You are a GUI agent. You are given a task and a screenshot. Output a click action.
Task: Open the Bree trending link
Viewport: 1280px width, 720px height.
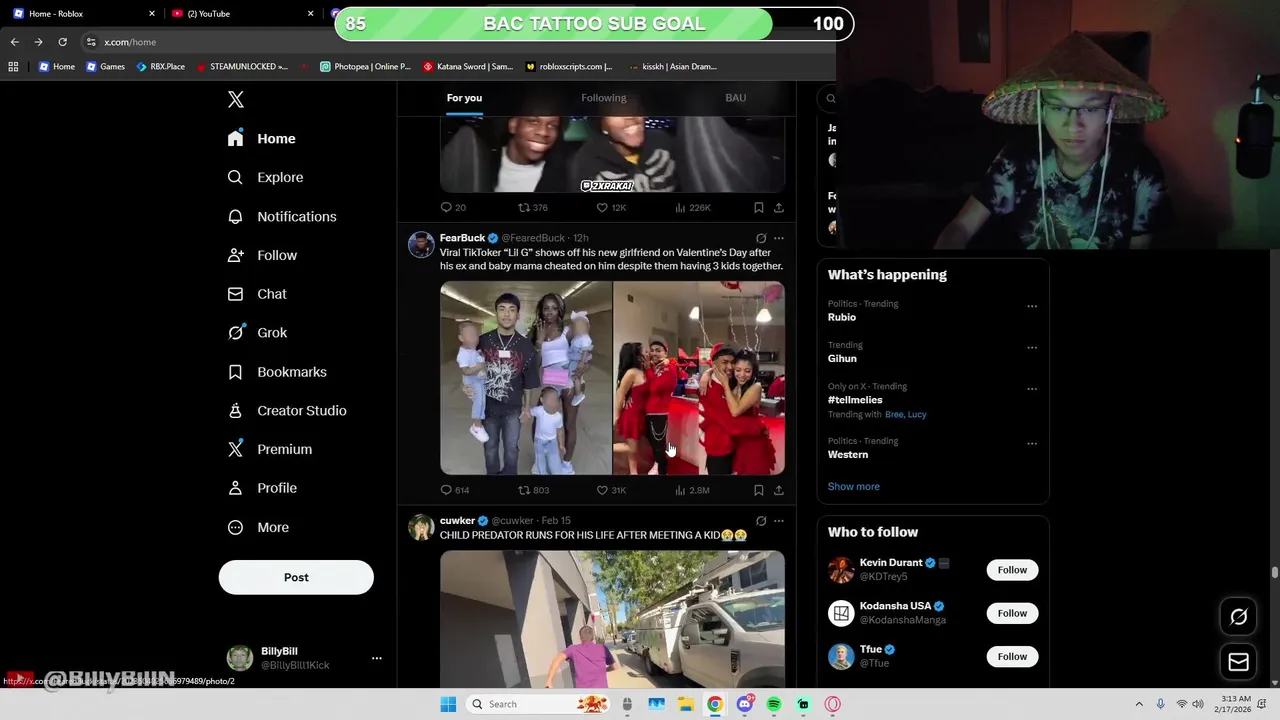894,414
